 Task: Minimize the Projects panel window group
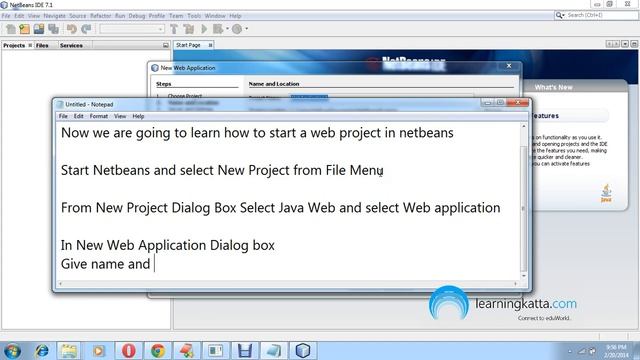[166, 45]
